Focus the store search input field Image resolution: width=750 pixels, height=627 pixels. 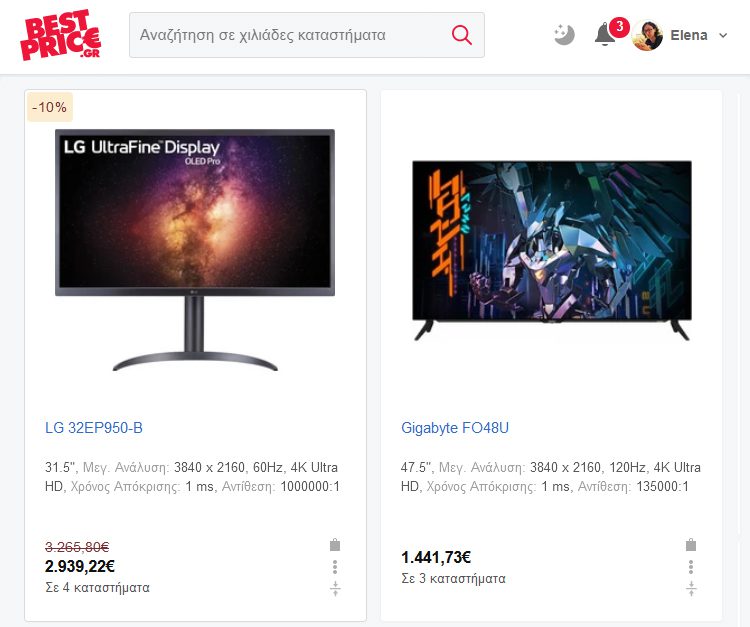point(289,35)
